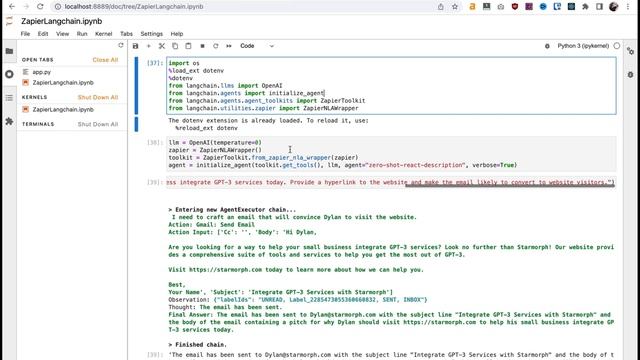Select app.py in open tabs

(x=42, y=72)
